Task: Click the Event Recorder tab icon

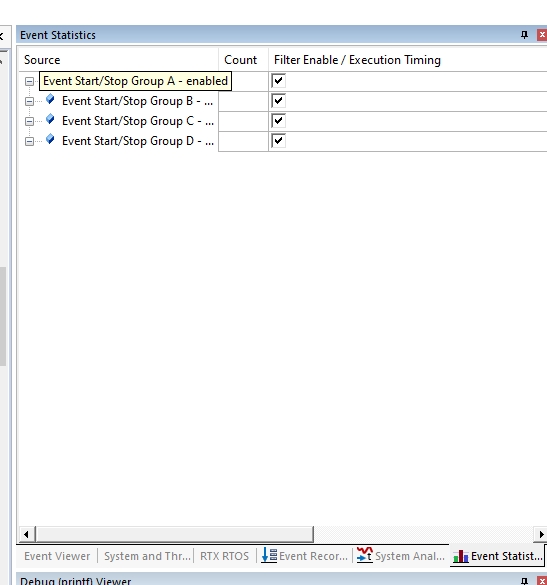Action: (x=269, y=555)
